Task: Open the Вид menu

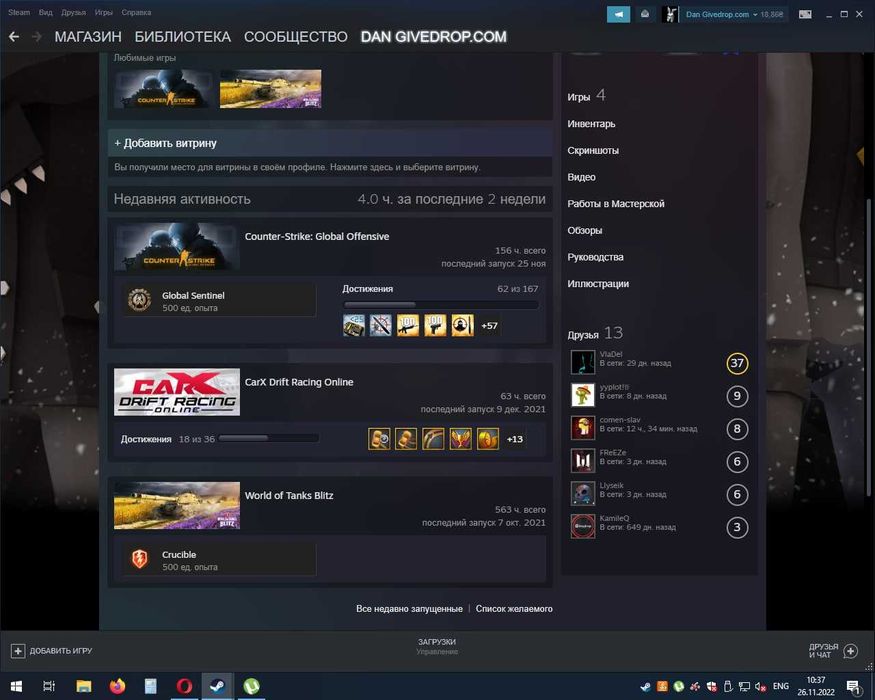Action: tap(46, 12)
